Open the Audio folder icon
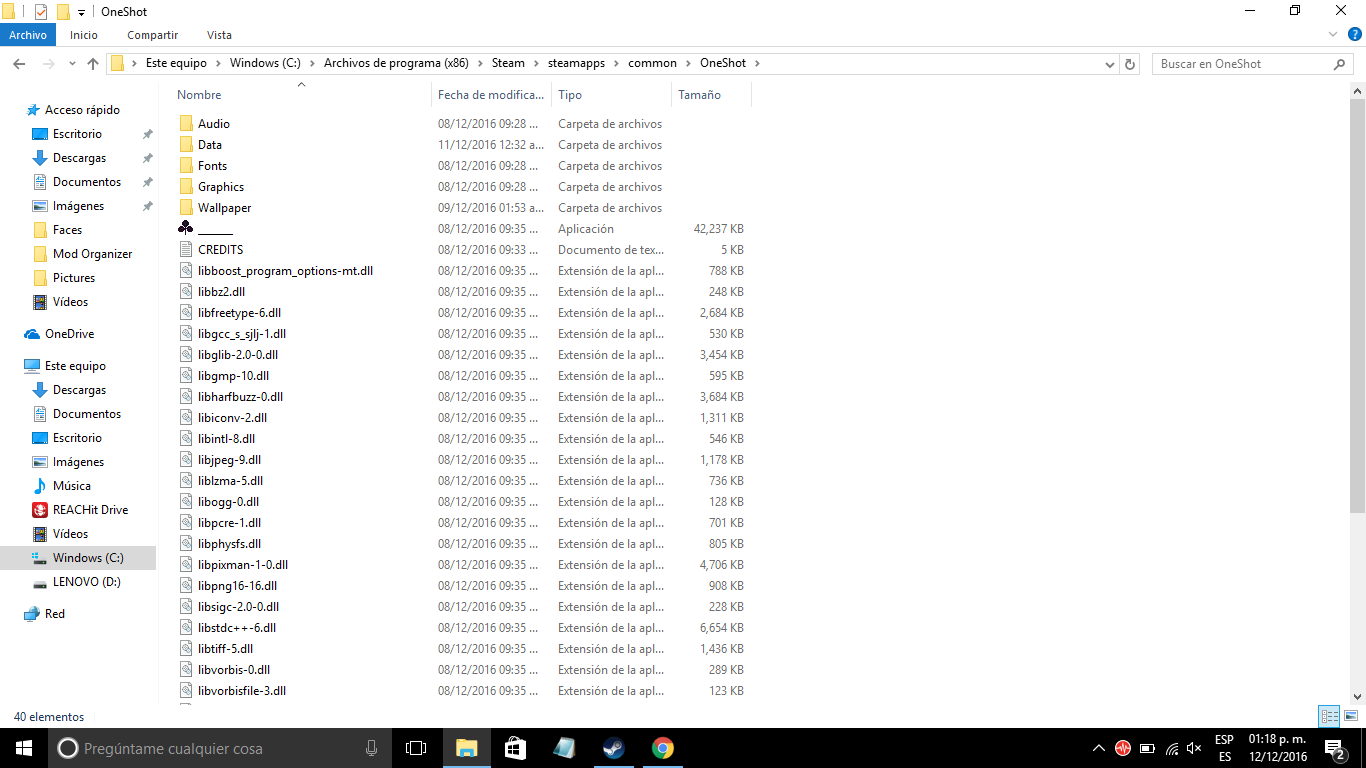 pyautogui.click(x=186, y=124)
